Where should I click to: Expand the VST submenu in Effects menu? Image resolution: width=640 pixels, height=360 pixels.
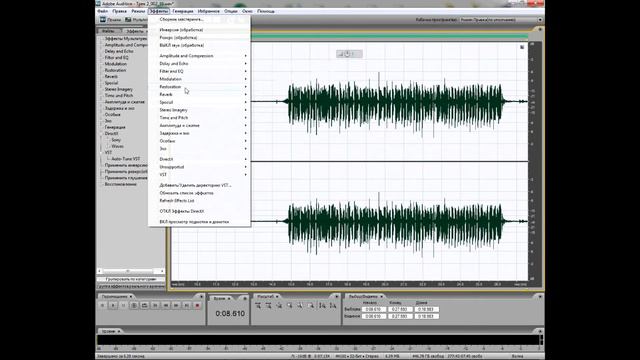point(199,175)
